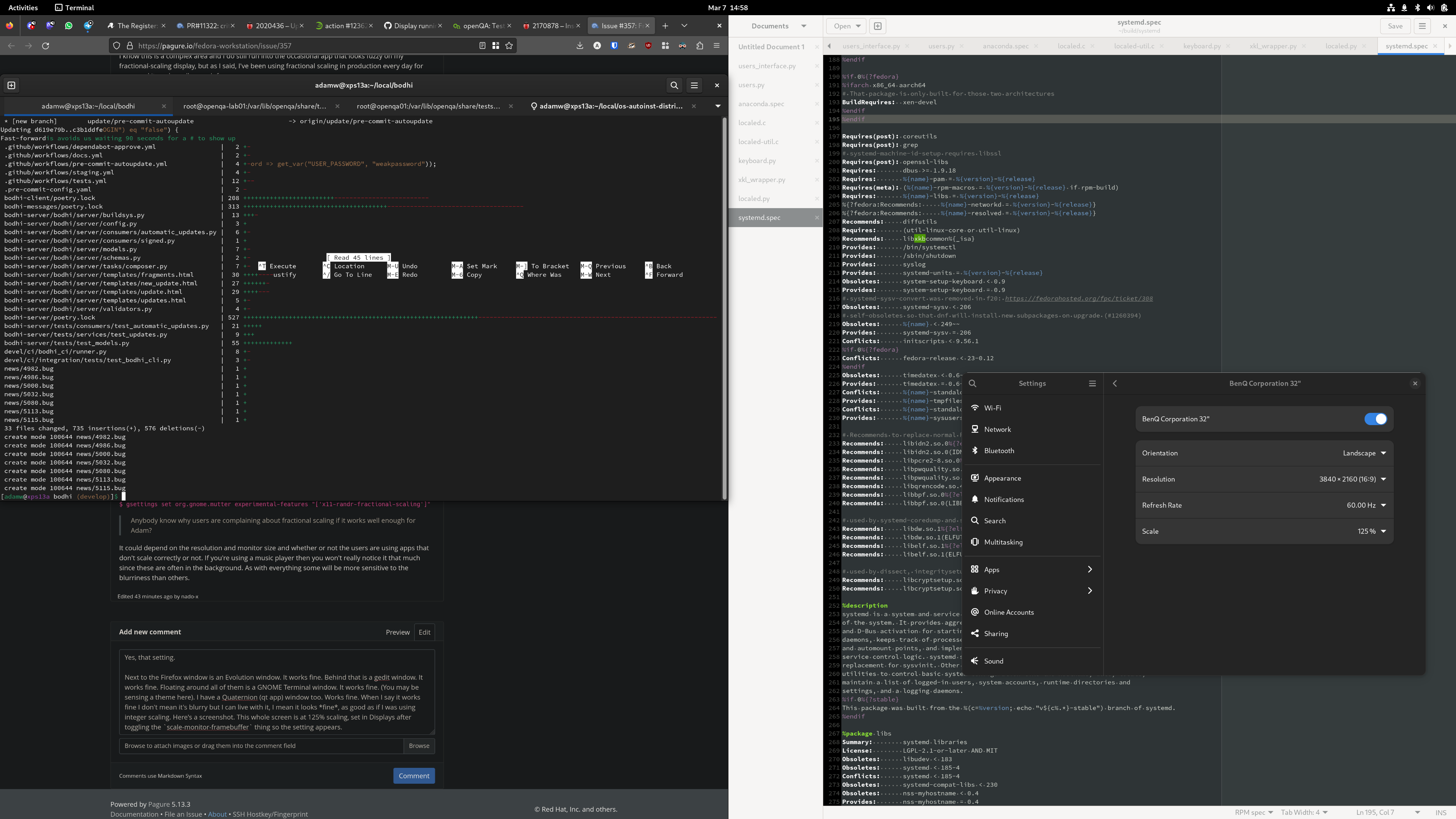This screenshot has width=1456, height=819.
Task: Click the Pagure link in footer
Action: click(x=159, y=804)
